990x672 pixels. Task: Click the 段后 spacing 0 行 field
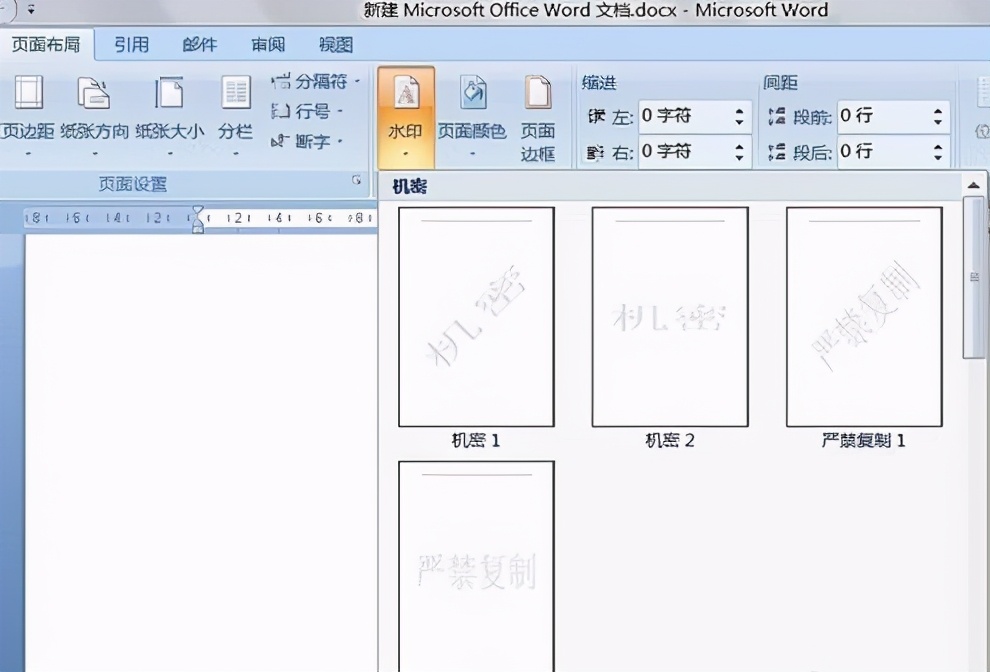(883, 152)
